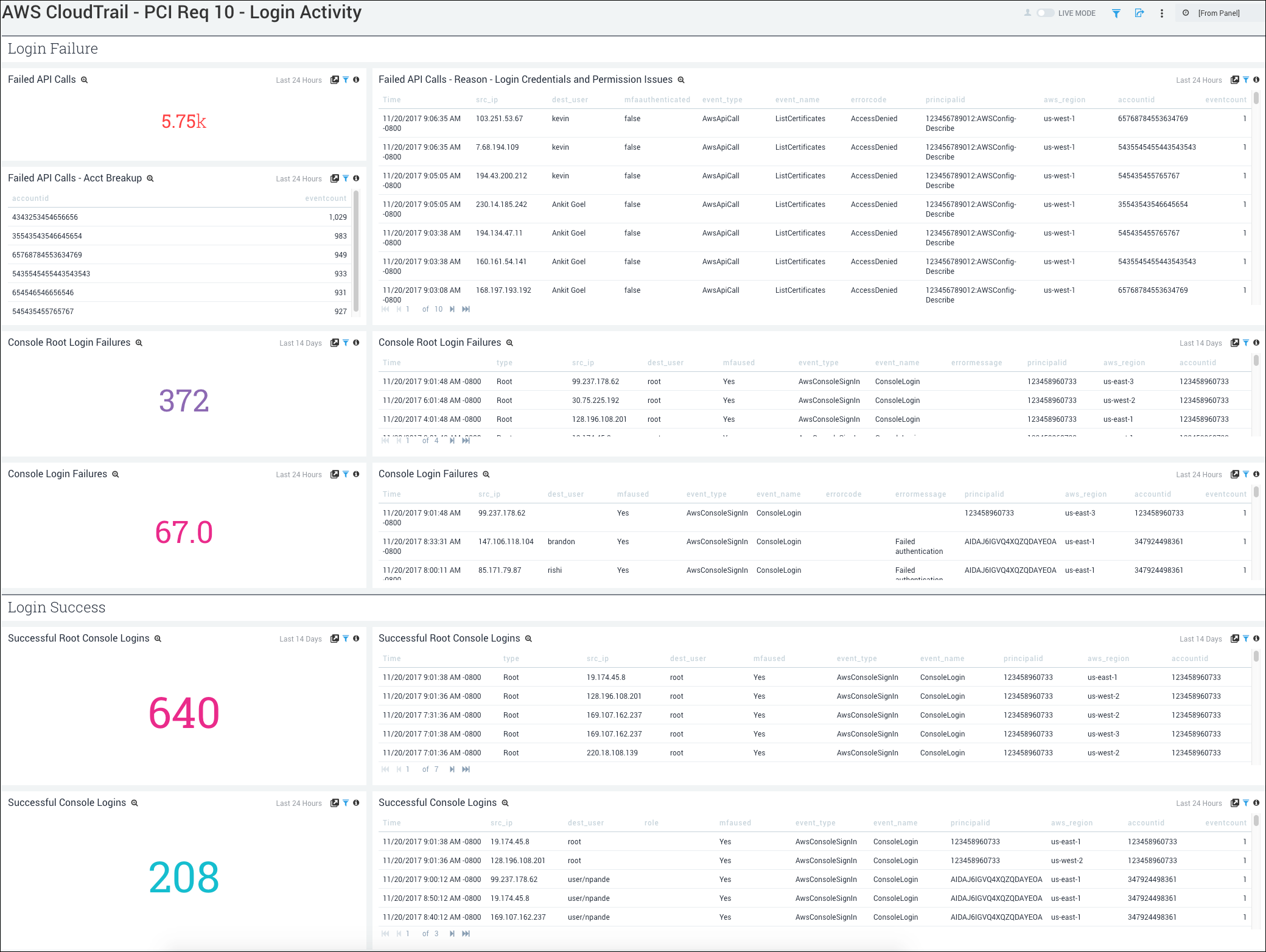
Task: Toggle LIVE MODE on
Action: 1044,13
